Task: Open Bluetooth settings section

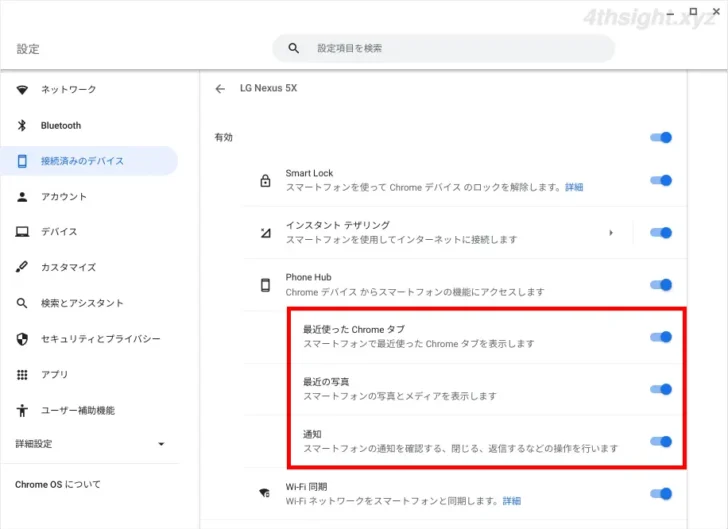Action: [61, 125]
